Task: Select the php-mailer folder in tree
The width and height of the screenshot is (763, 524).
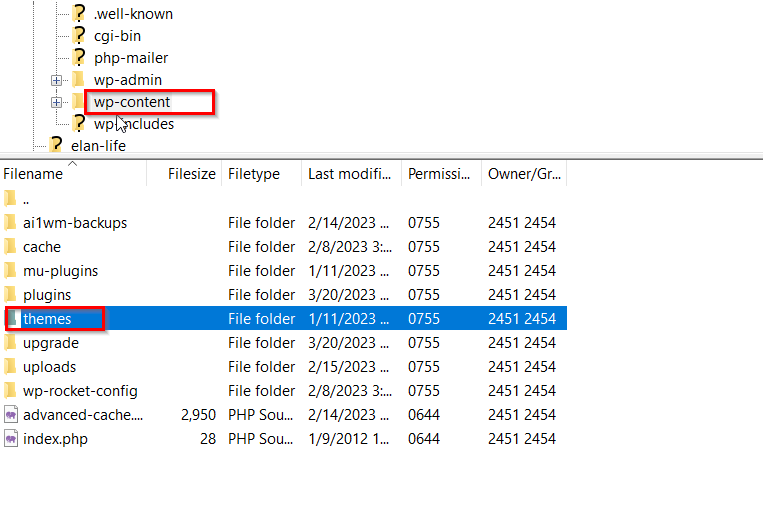Action: coord(131,58)
